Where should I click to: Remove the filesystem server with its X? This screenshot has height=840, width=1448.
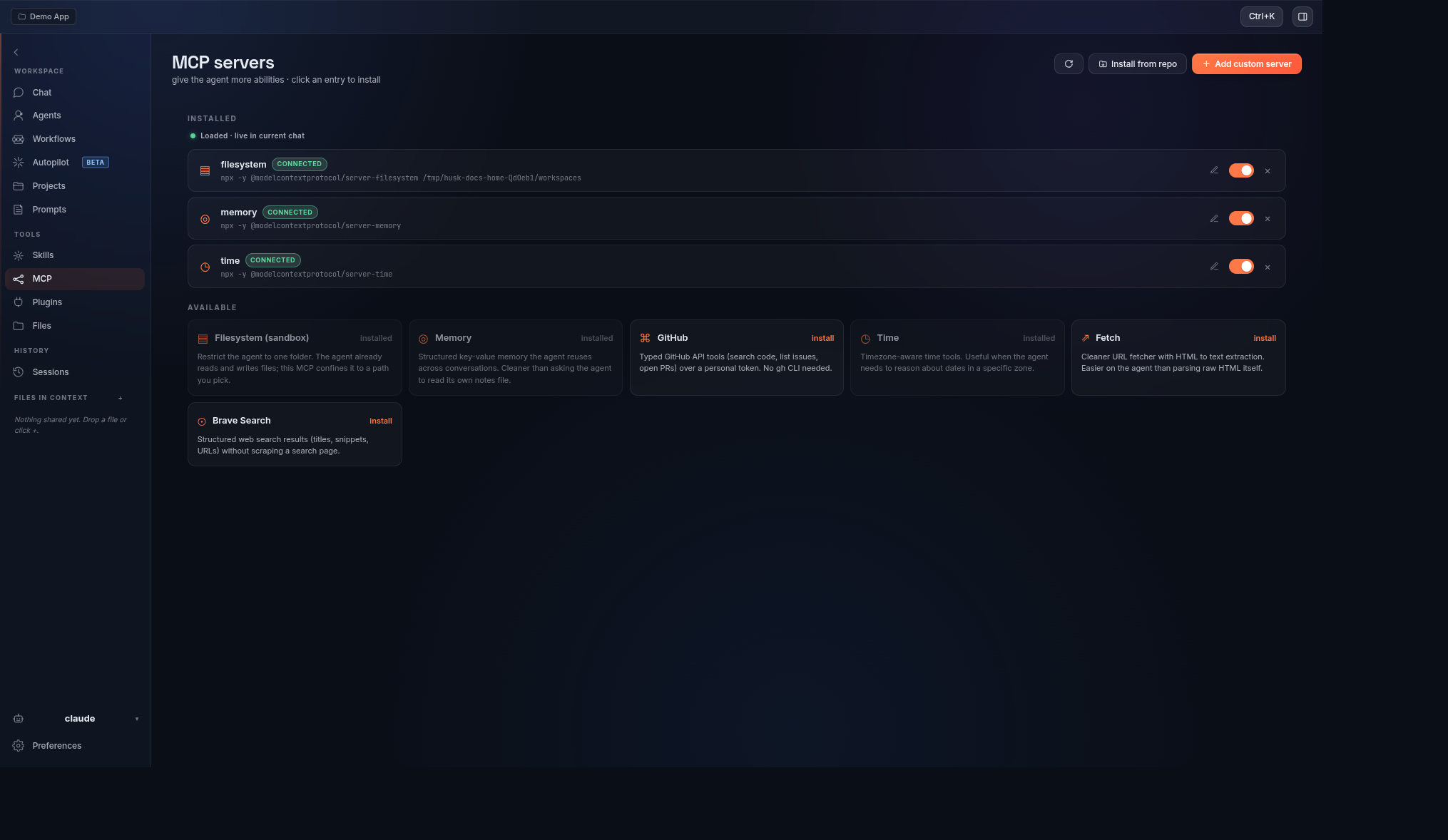tap(1268, 171)
